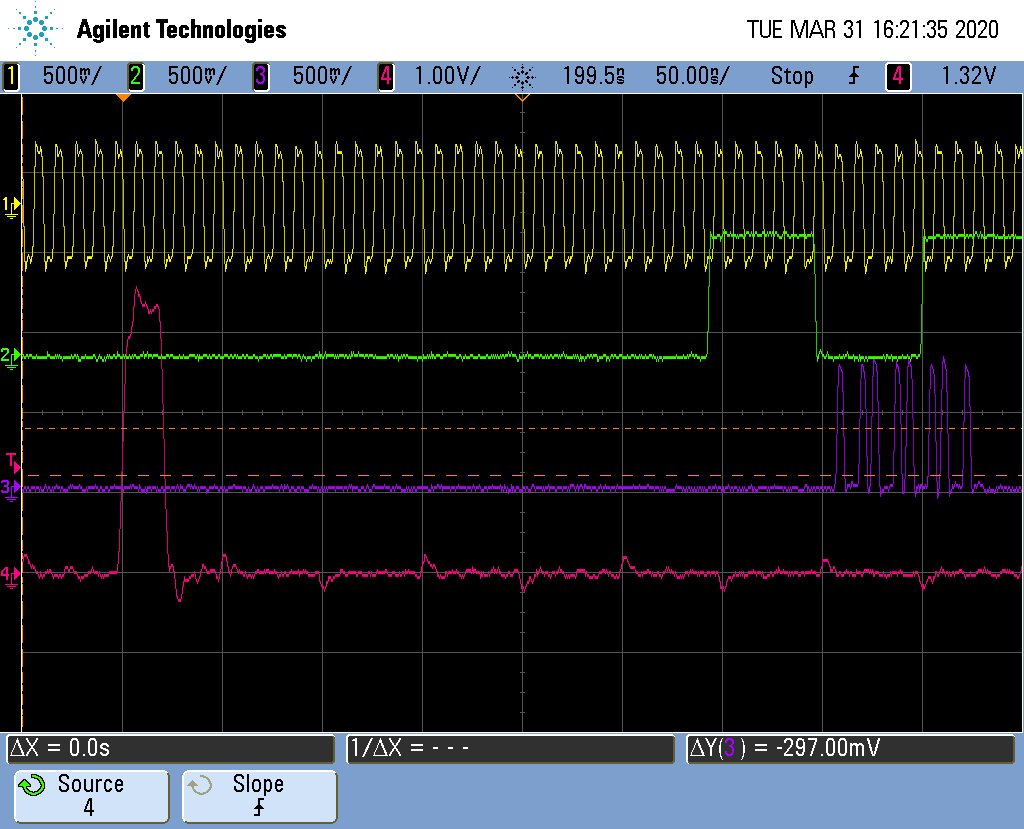Click the Agilent Technologies title text

tap(182, 29)
